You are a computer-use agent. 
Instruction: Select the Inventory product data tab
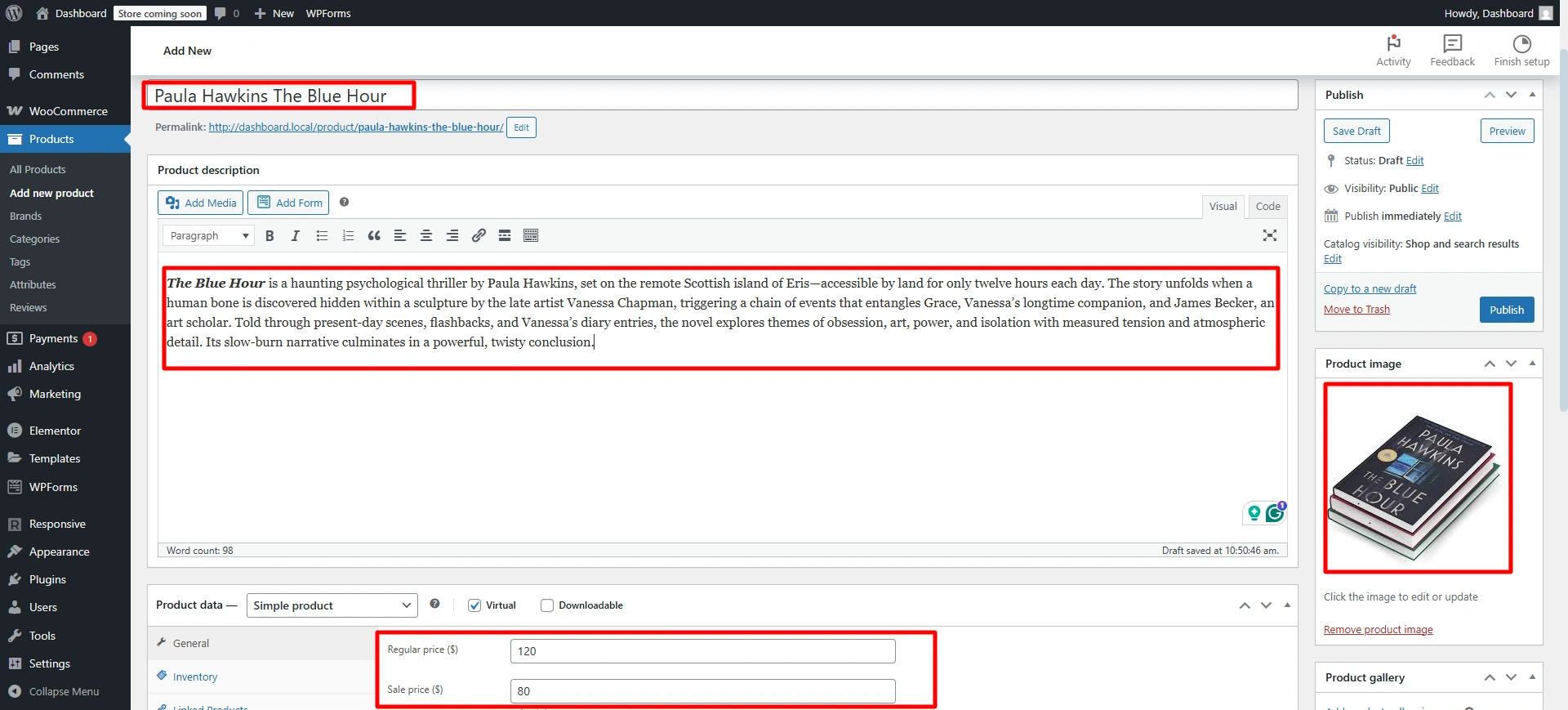pos(261,677)
